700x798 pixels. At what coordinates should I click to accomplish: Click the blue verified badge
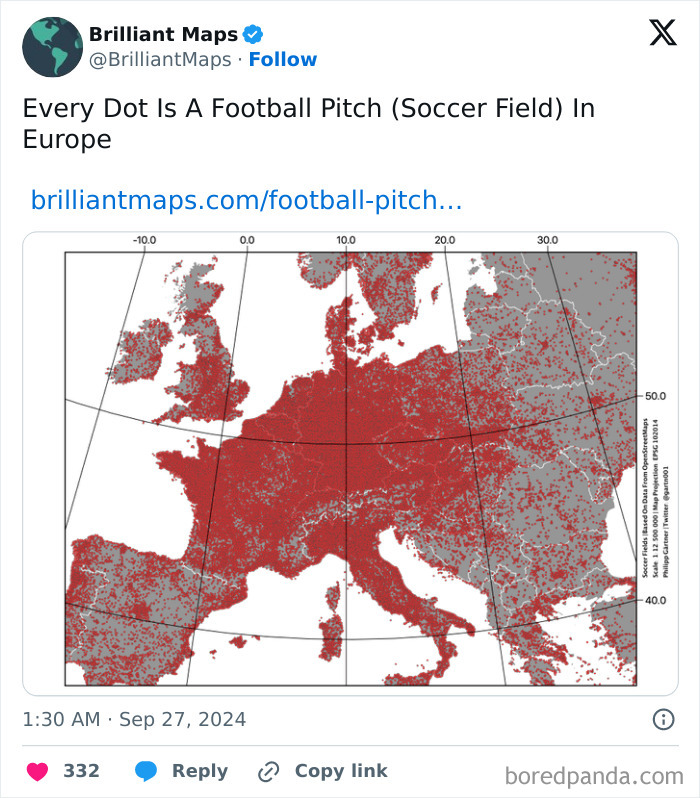(x=253, y=35)
